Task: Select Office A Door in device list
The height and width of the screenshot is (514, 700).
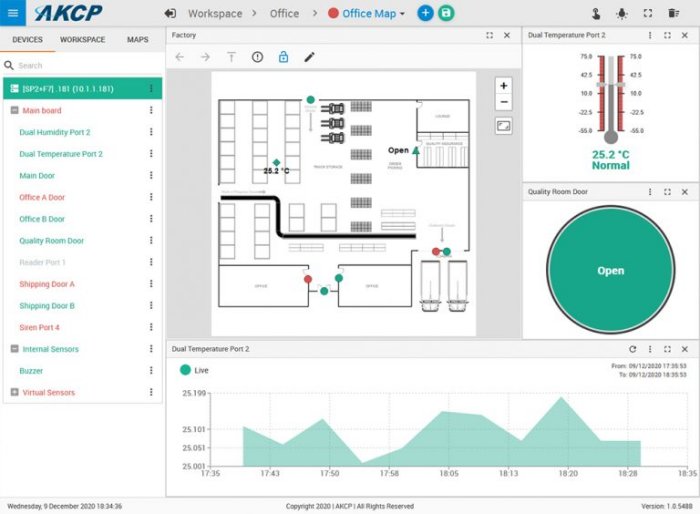Action: tap(42, 197)
